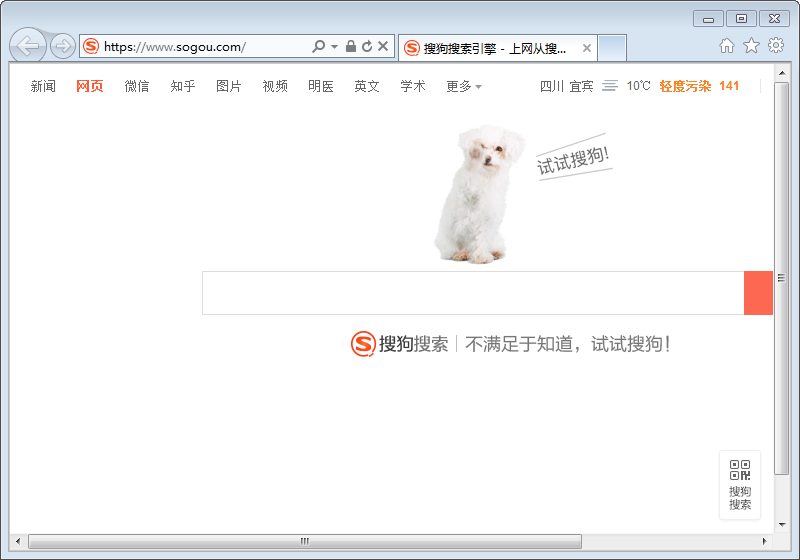Maximize the browser window
Screen dimensions: 800x560
coord(741,19)
